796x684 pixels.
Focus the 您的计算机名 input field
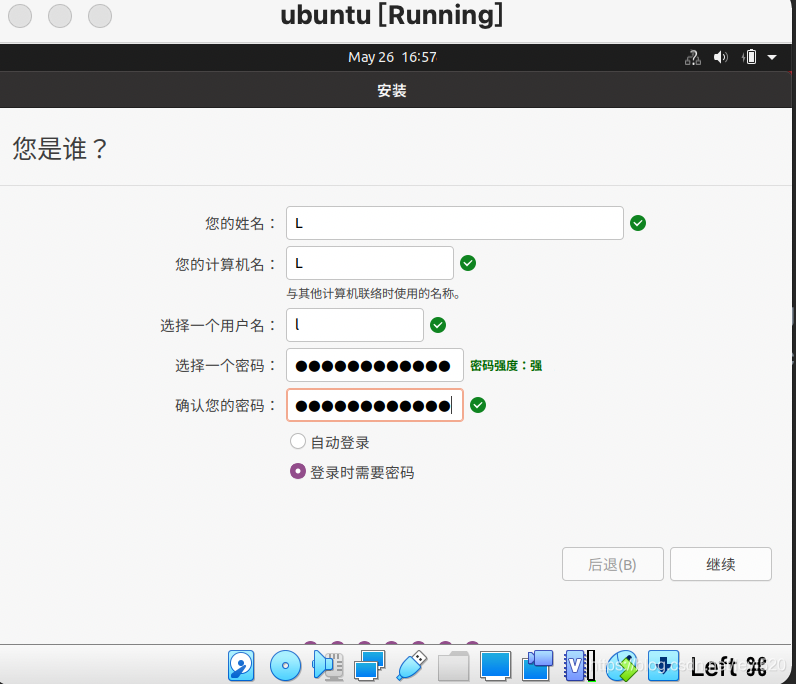(370, 263)
